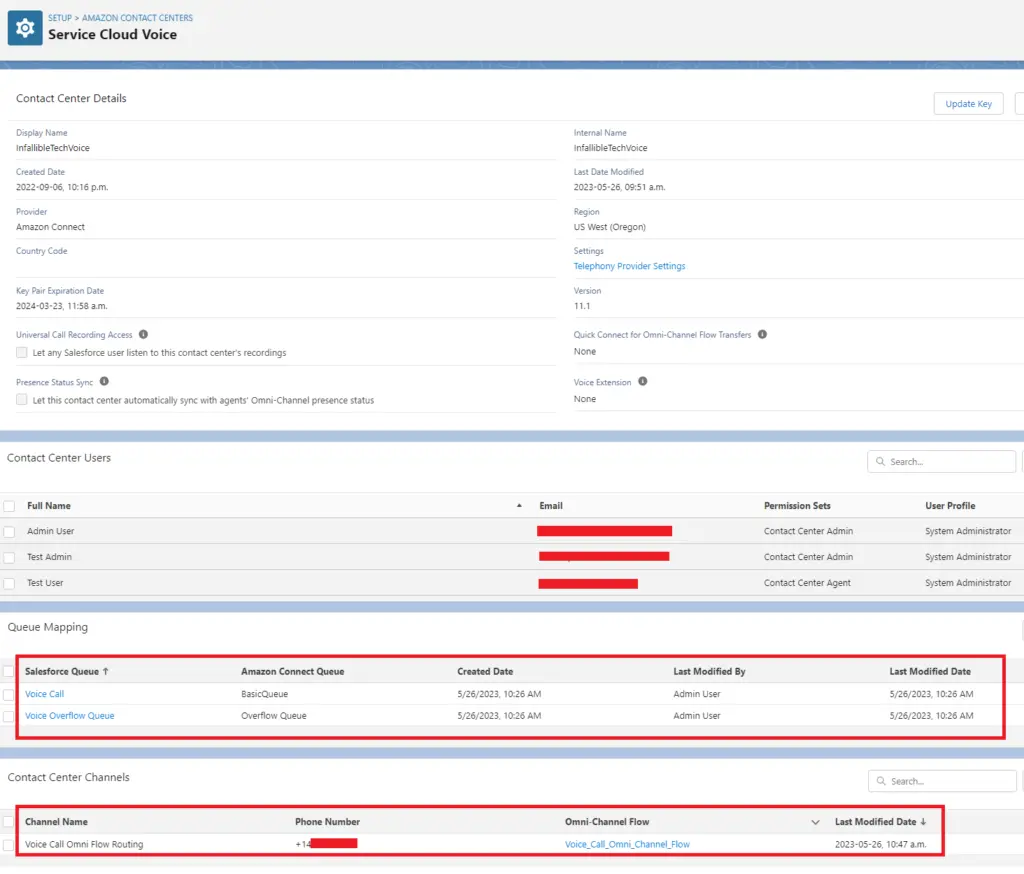Click the Contact Center Channels search field
Screen dimensions: 1024x874
click(942, 781)
